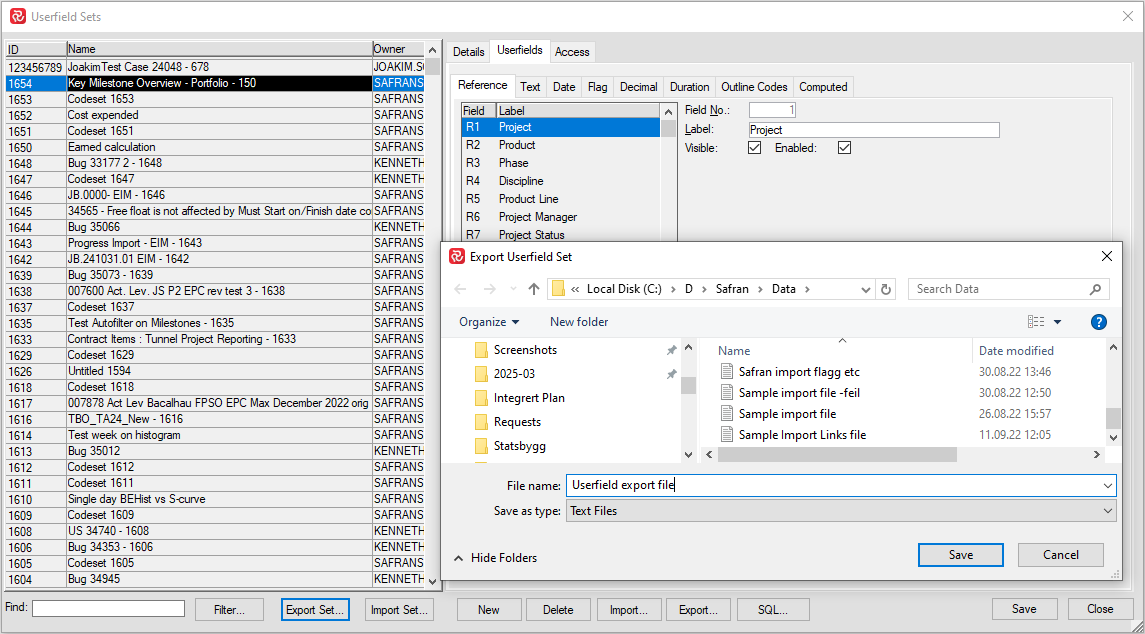Expand the File name dropdown
This screenshot has height=634, width=1145.
tap(1108, 486)
